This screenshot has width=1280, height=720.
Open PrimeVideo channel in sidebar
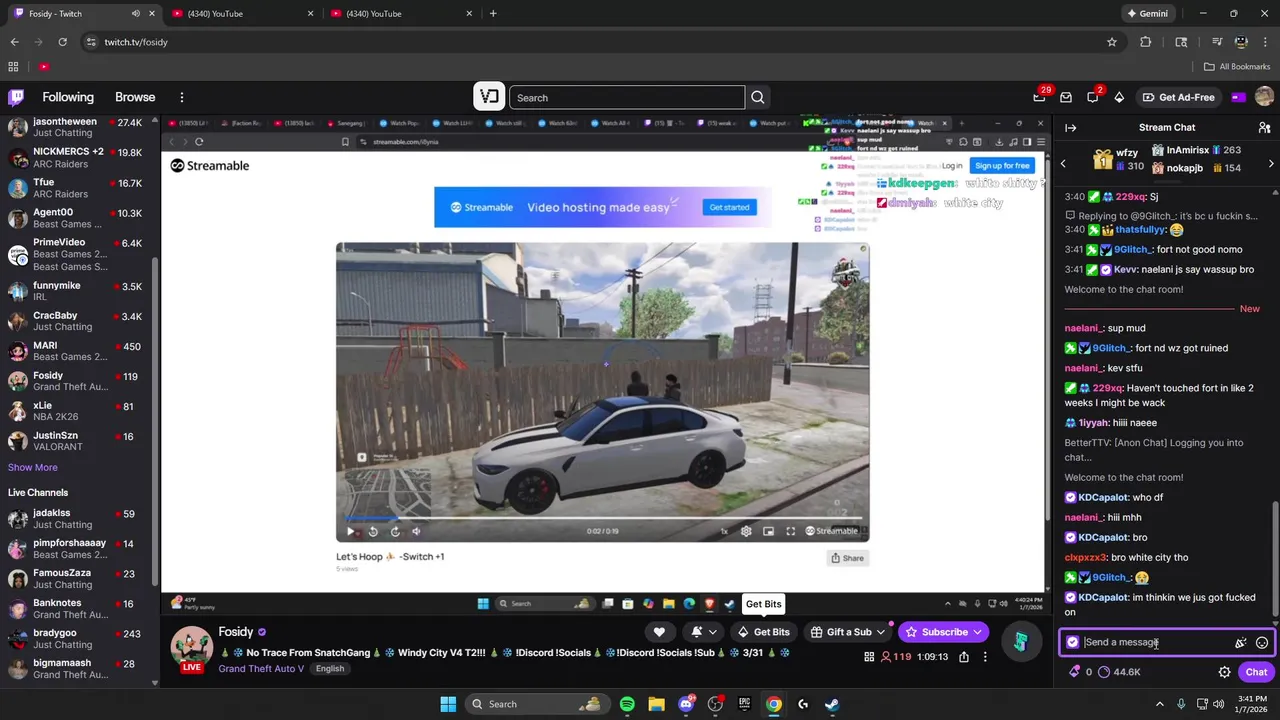[77, 254]
